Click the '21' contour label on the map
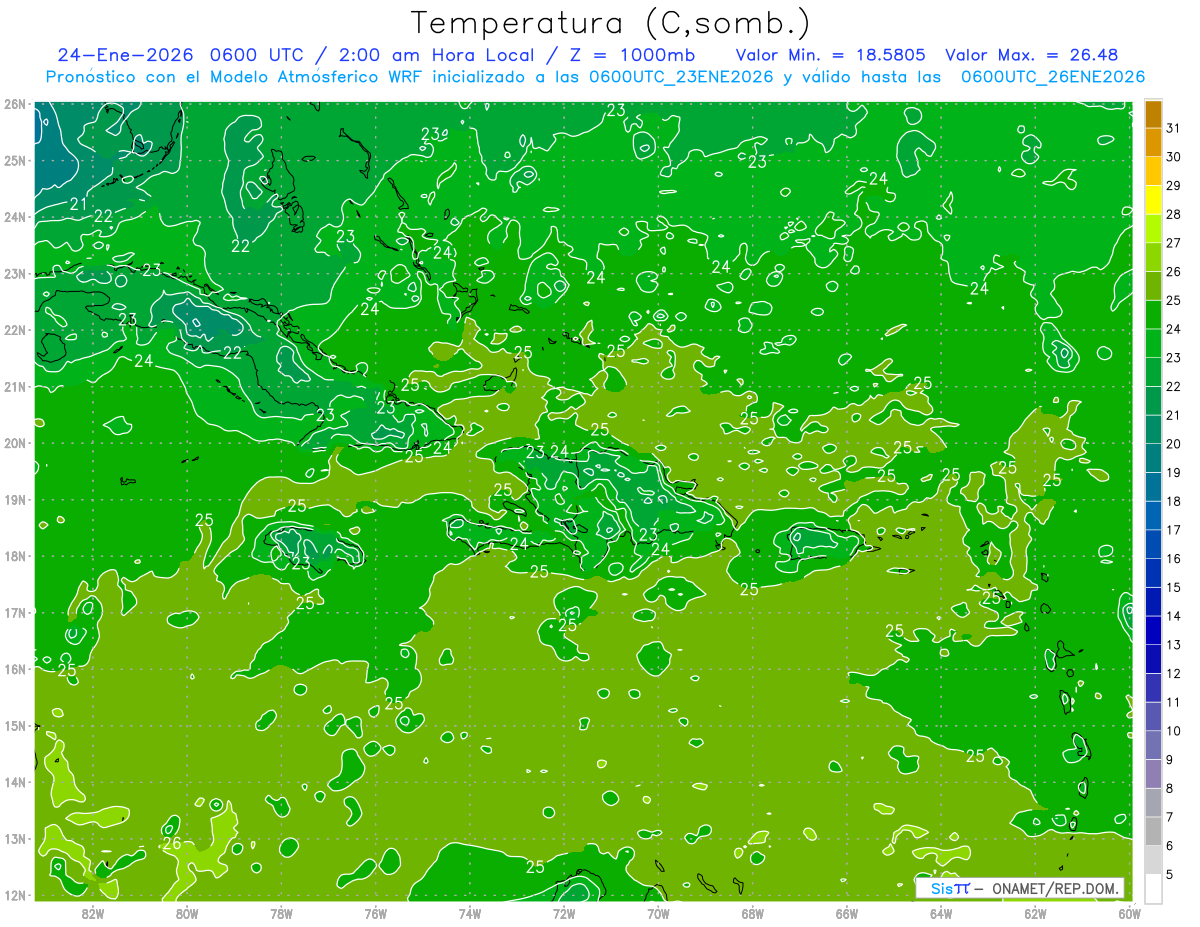 click(79, 204)
